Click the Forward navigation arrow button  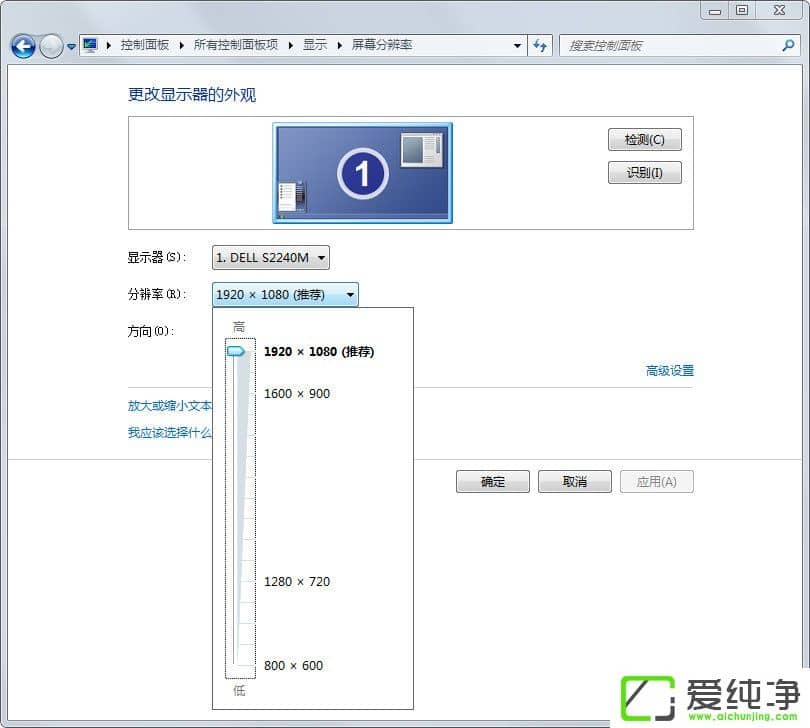click(51, 46)
